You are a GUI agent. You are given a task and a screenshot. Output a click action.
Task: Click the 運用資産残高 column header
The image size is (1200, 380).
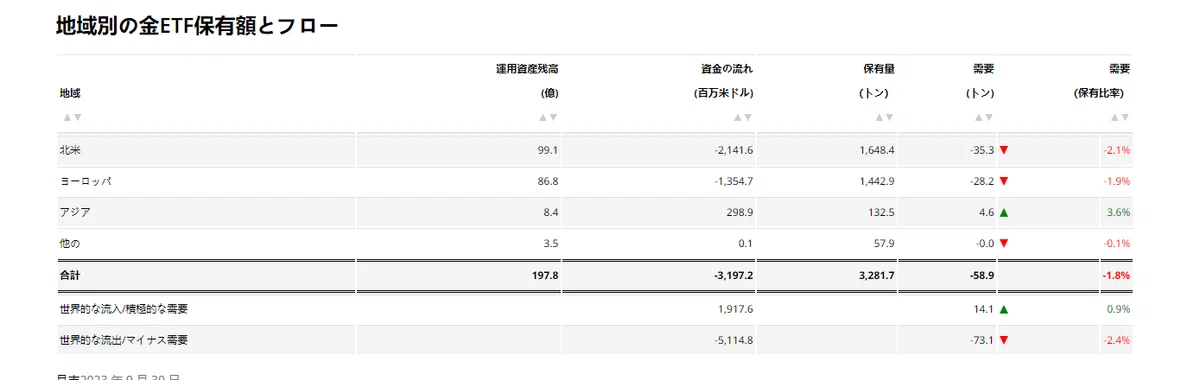(x=527, y=69)
